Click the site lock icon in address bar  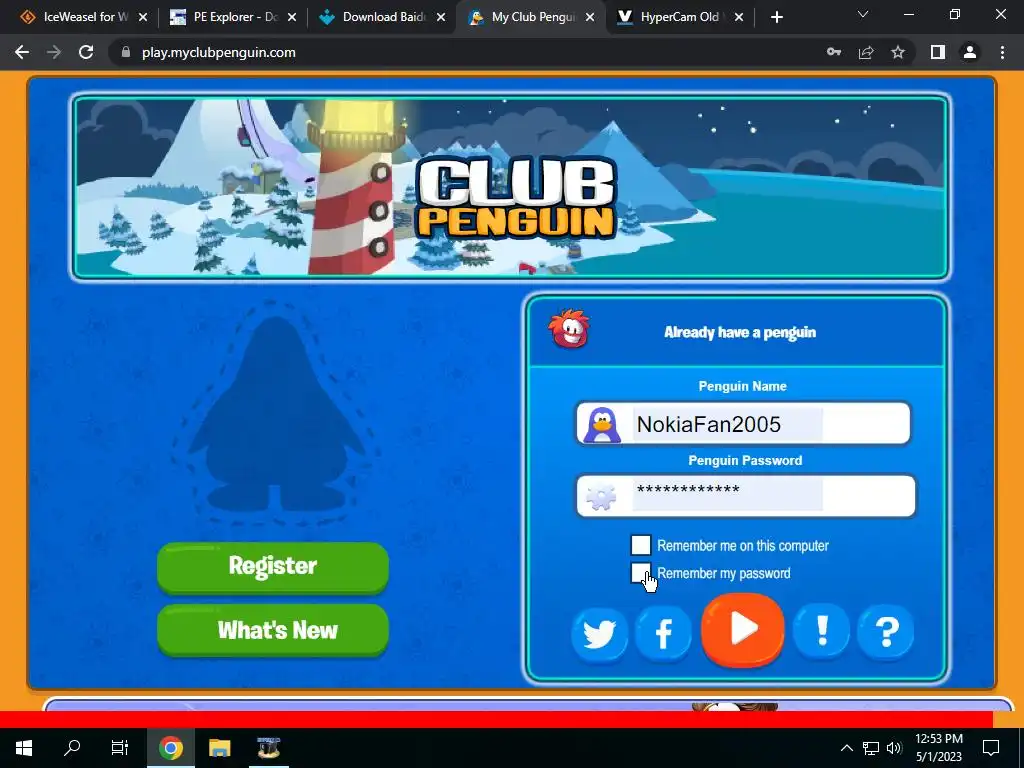(125, 52)
